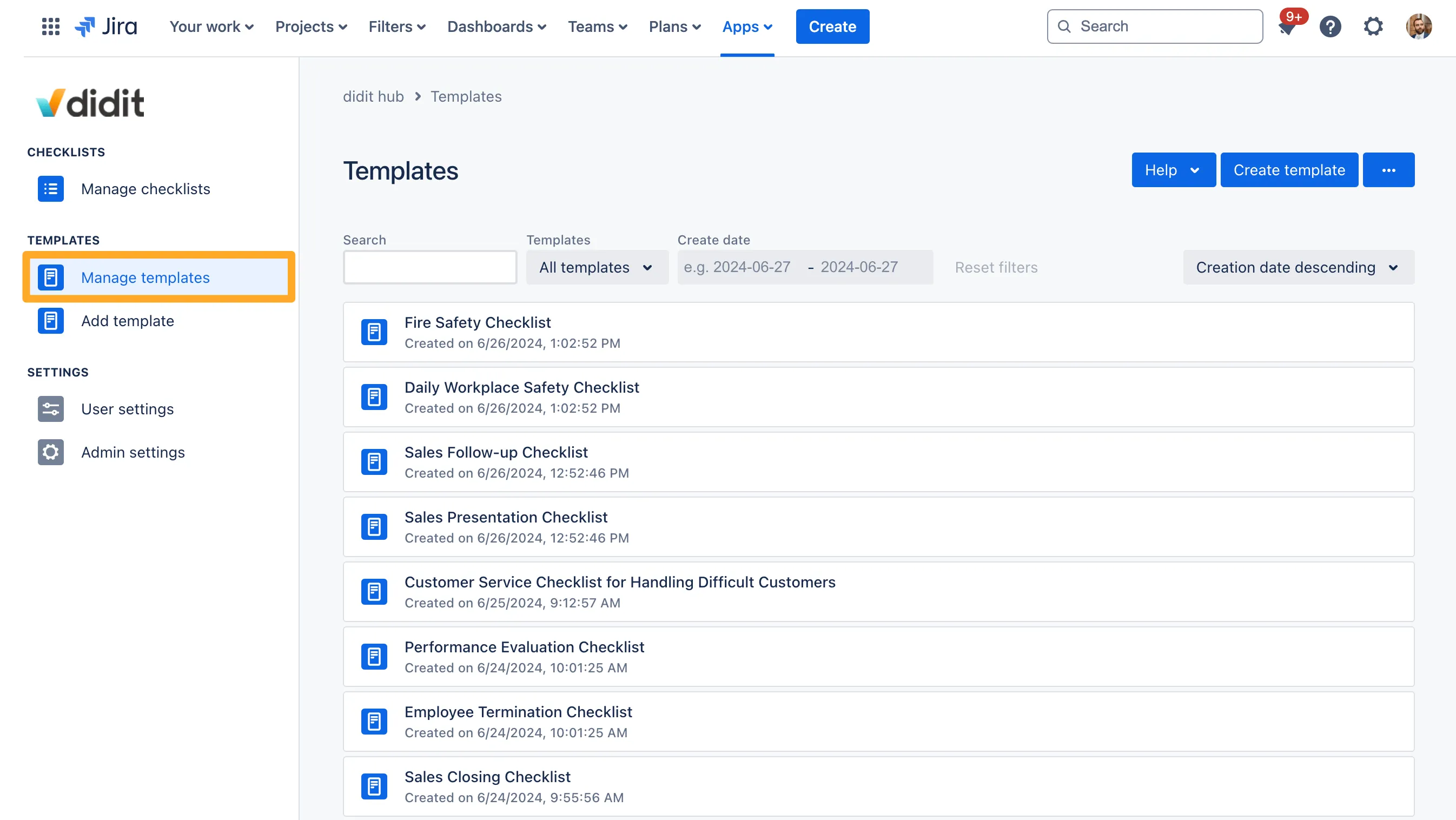This screenshot has height=820, width=1456.
Task: Click the Manage templates document icon
Action: click(51, 277)
